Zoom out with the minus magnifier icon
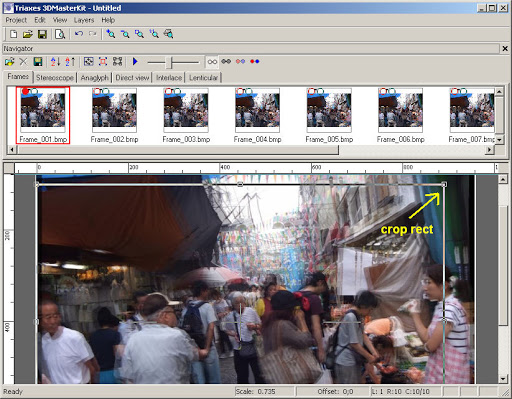 (x=125, y=34)
